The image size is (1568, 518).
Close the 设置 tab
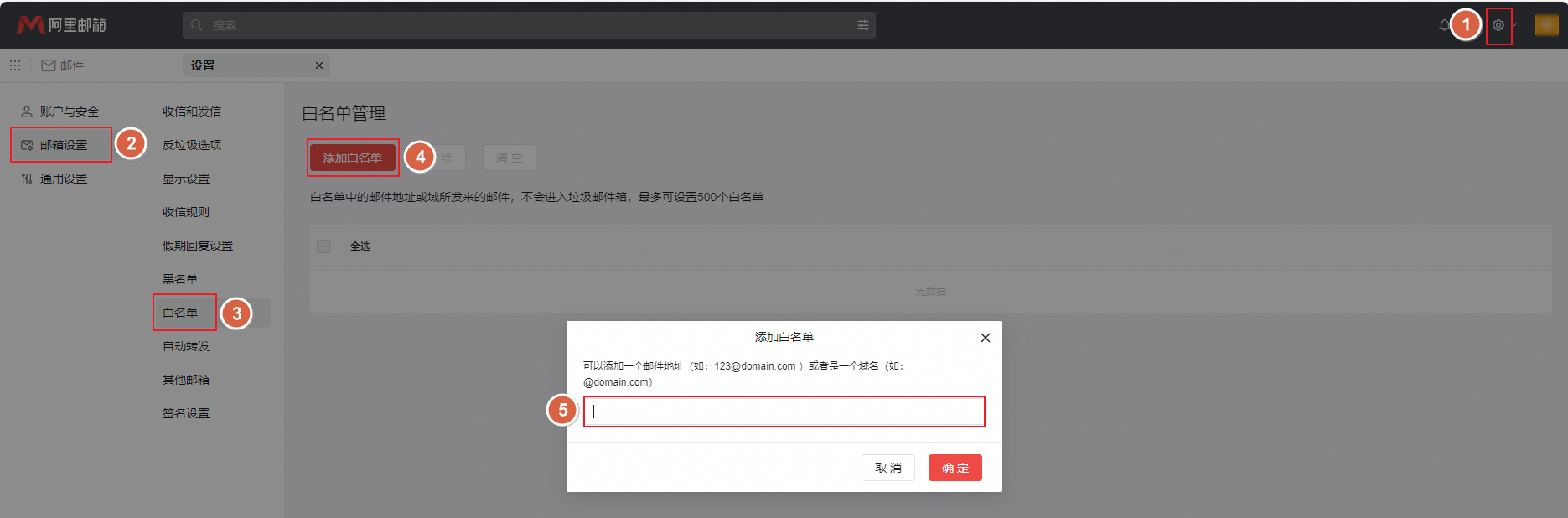tap(318, 65)
